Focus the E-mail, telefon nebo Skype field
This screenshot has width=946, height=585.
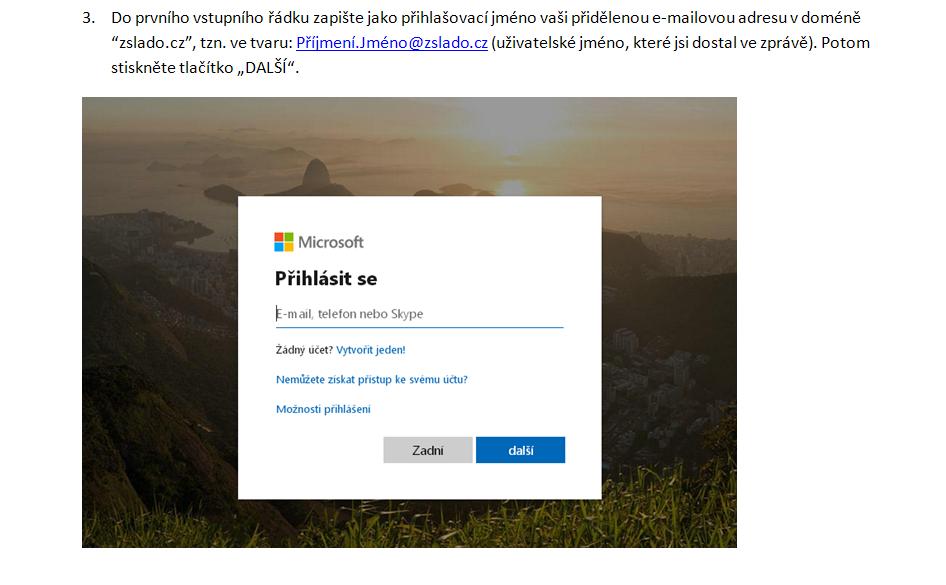tap(419, 314)
